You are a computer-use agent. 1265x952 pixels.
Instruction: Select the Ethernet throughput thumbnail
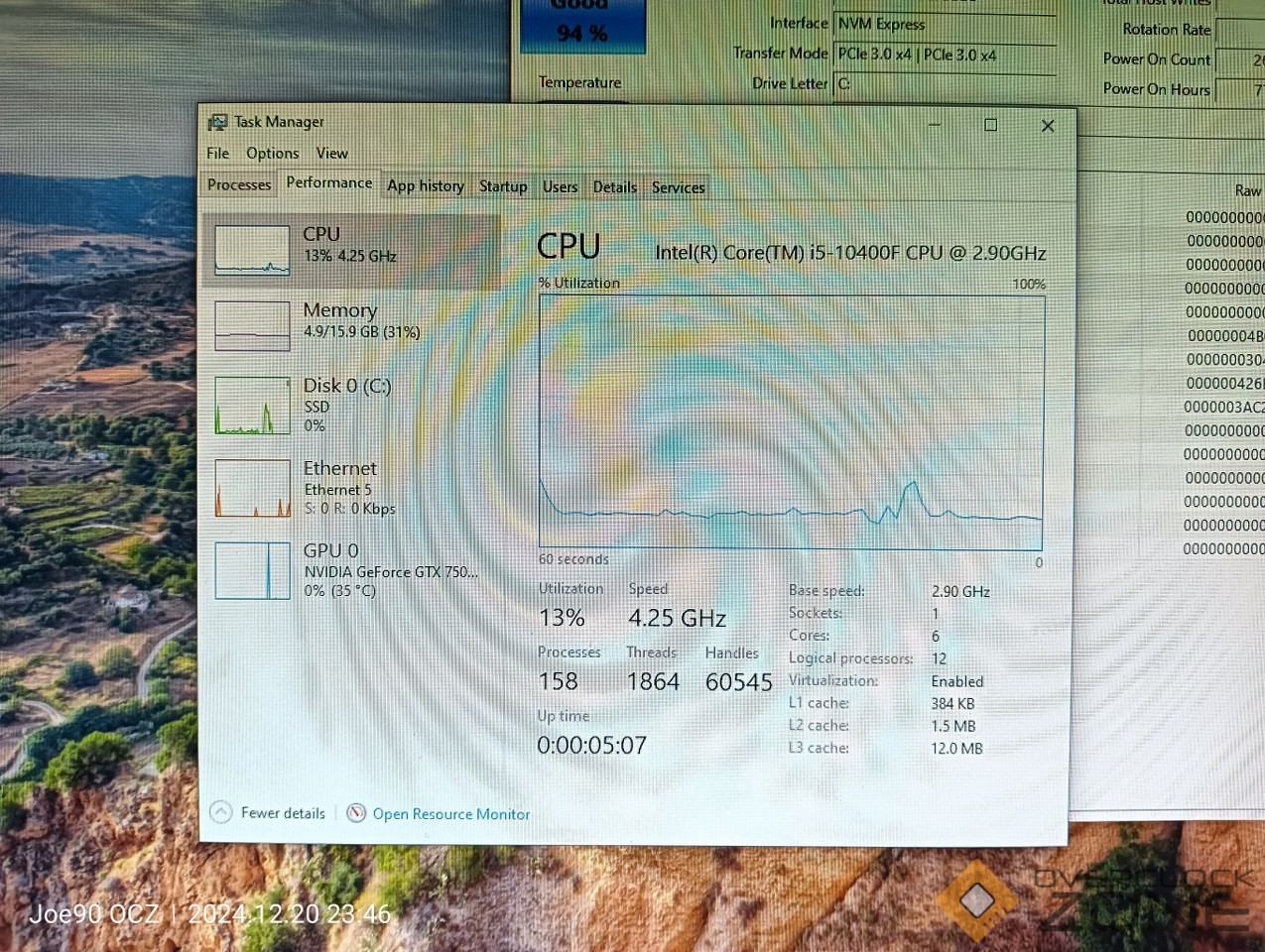pyautogui.click(x=253, y=488)
